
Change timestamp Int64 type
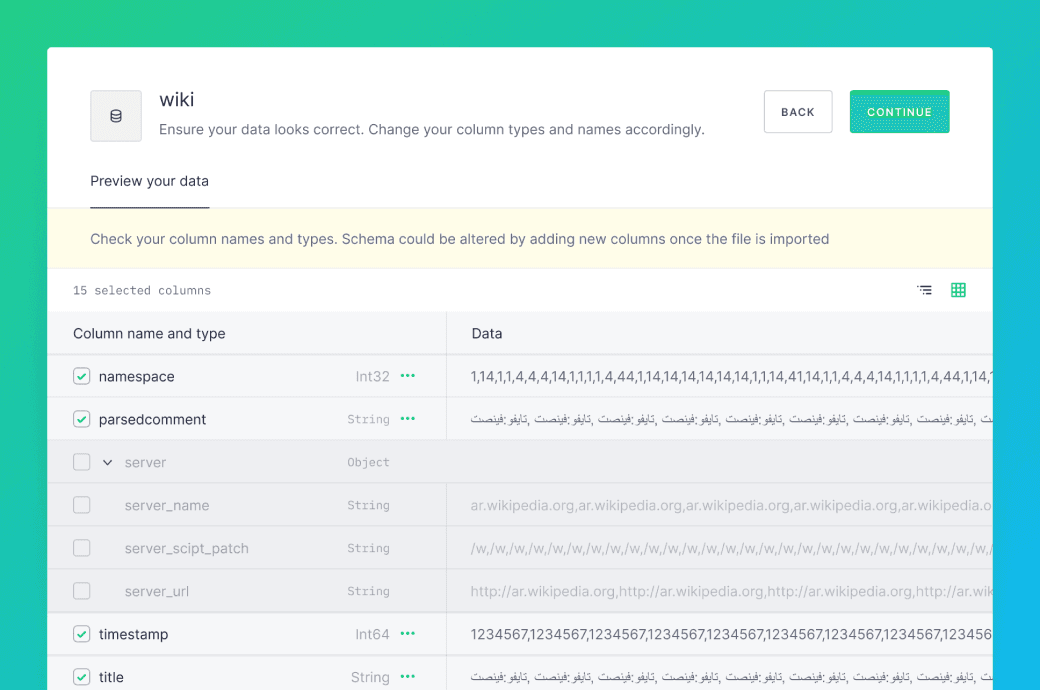tap(372, 634)
